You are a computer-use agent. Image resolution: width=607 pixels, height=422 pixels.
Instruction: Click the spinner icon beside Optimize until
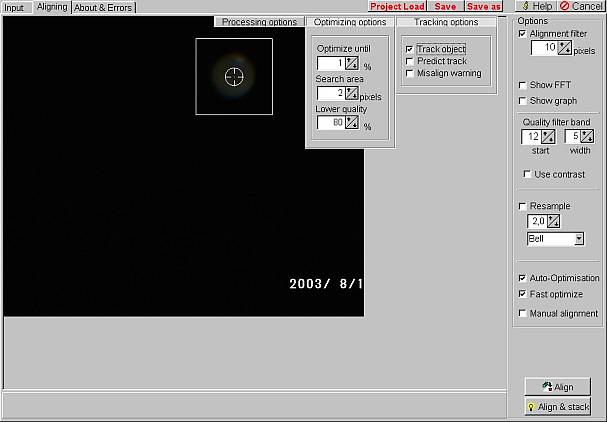(352, 64)
